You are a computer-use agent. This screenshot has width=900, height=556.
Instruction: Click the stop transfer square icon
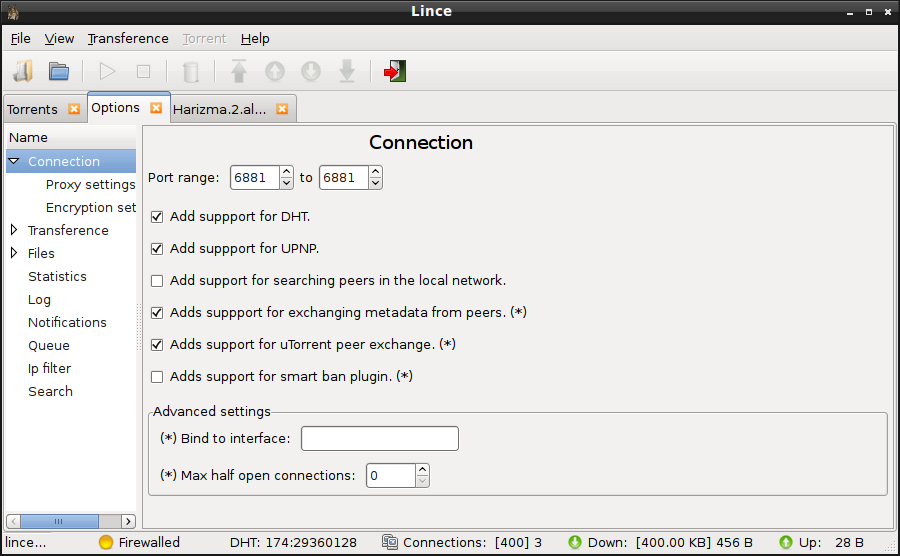[143, 72]
